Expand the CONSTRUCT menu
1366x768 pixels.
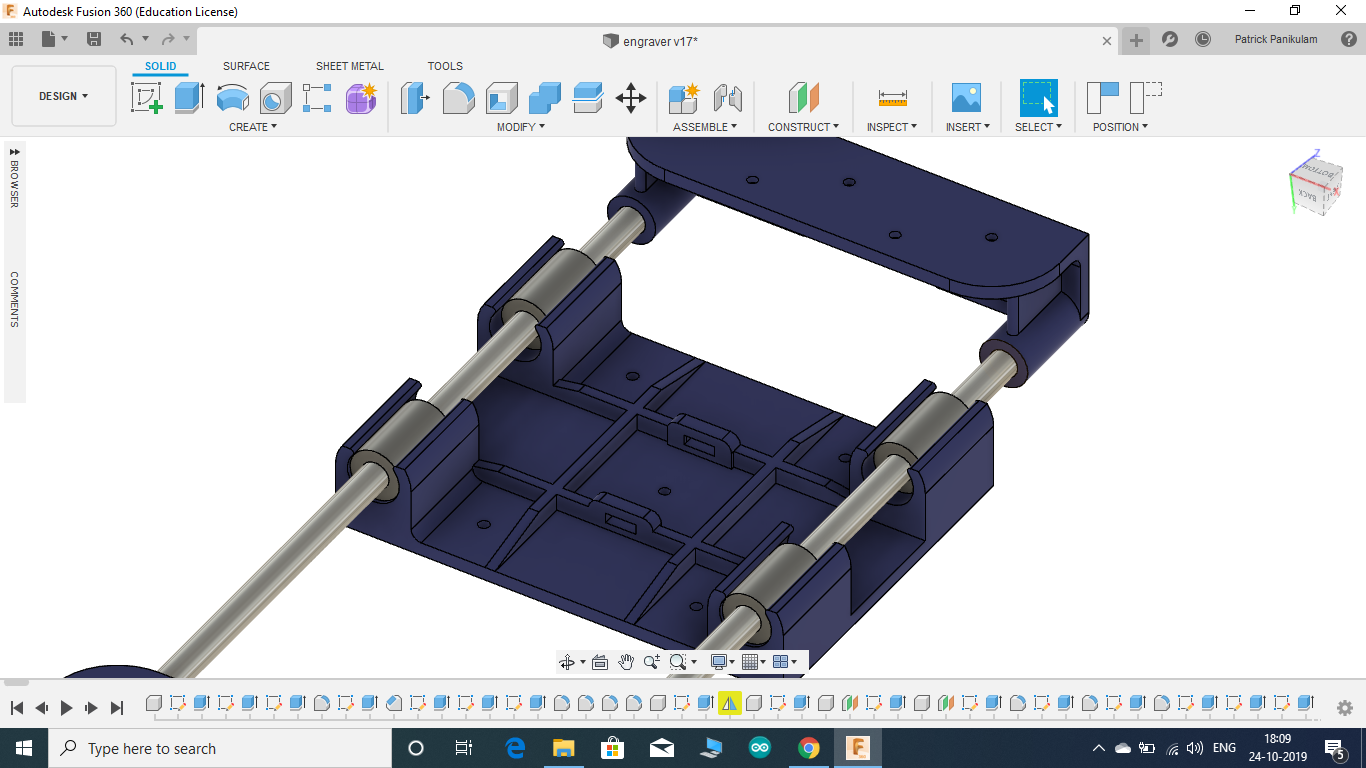click(803, 127)
